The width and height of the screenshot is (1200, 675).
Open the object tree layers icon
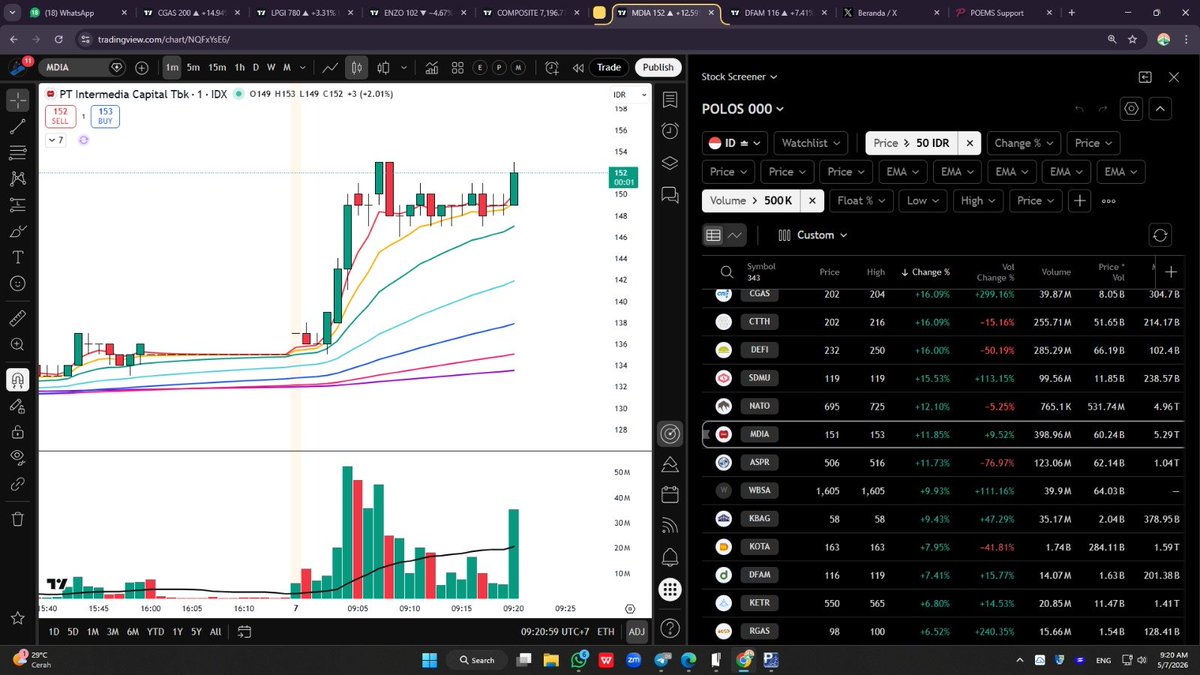coord(670,164)
